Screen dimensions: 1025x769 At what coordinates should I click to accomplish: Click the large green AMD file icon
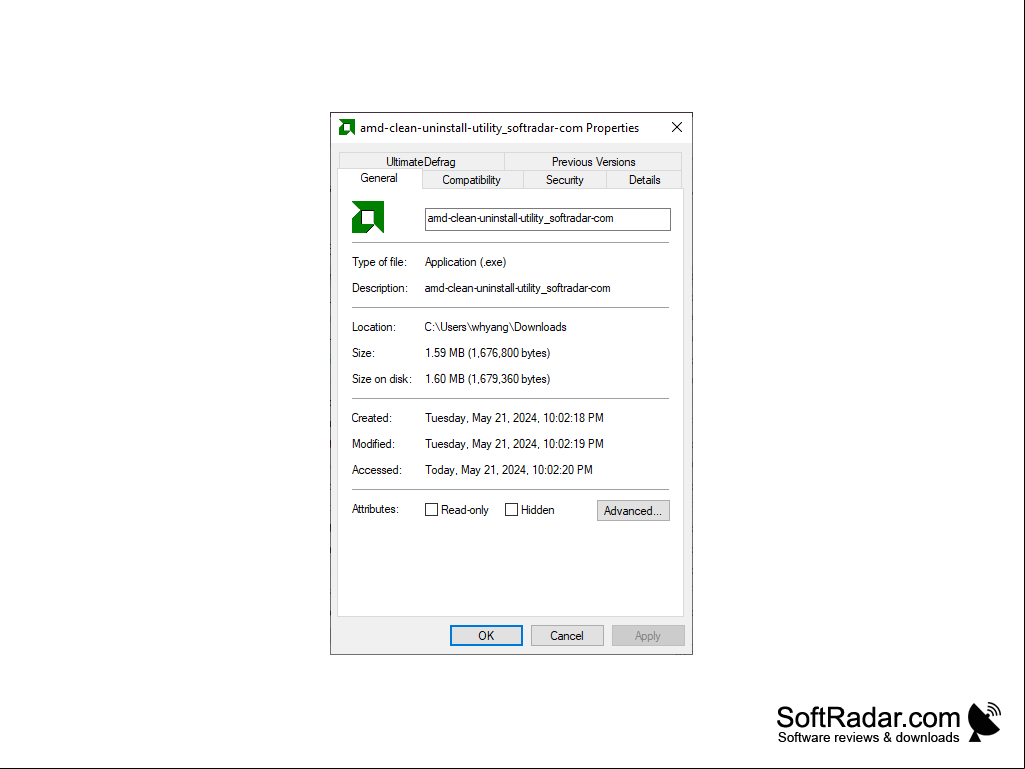[368, 217]
